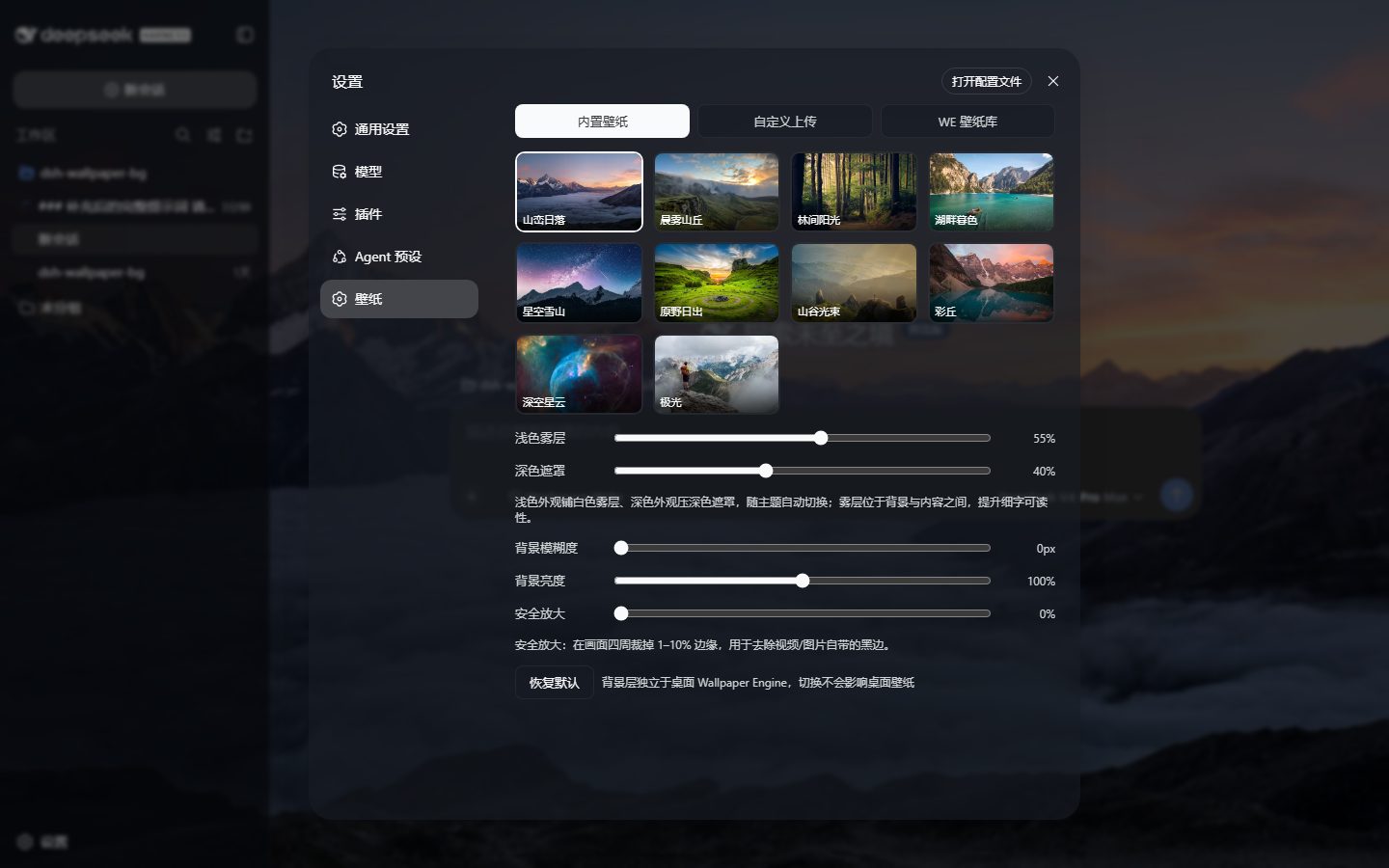The width and height of the screenshot is (1389, 868).
Task: Select the 壁纸 settings section
Action: click(x=399, y=299)
